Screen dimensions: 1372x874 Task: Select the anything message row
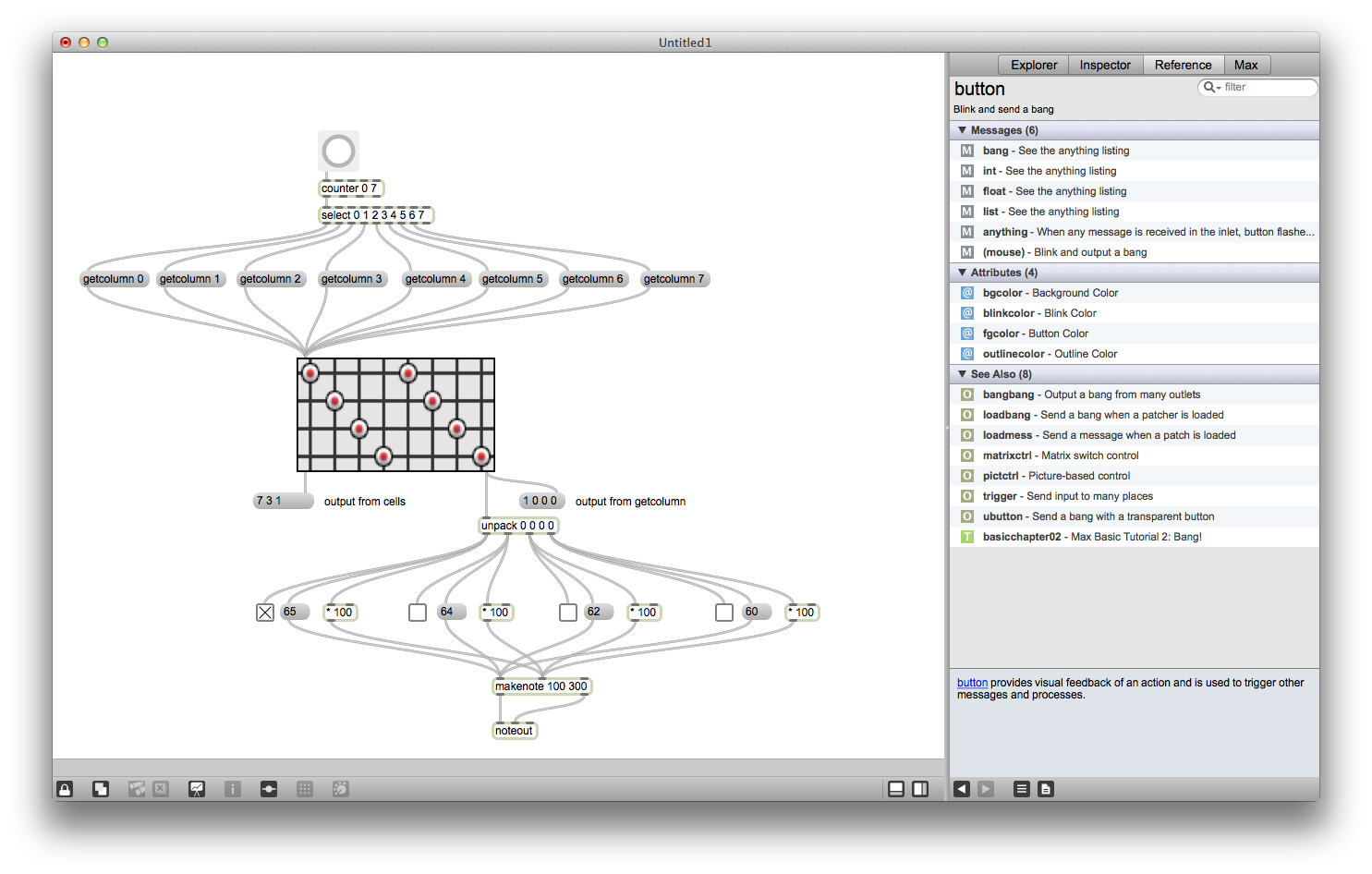[x=1135, y=232]
